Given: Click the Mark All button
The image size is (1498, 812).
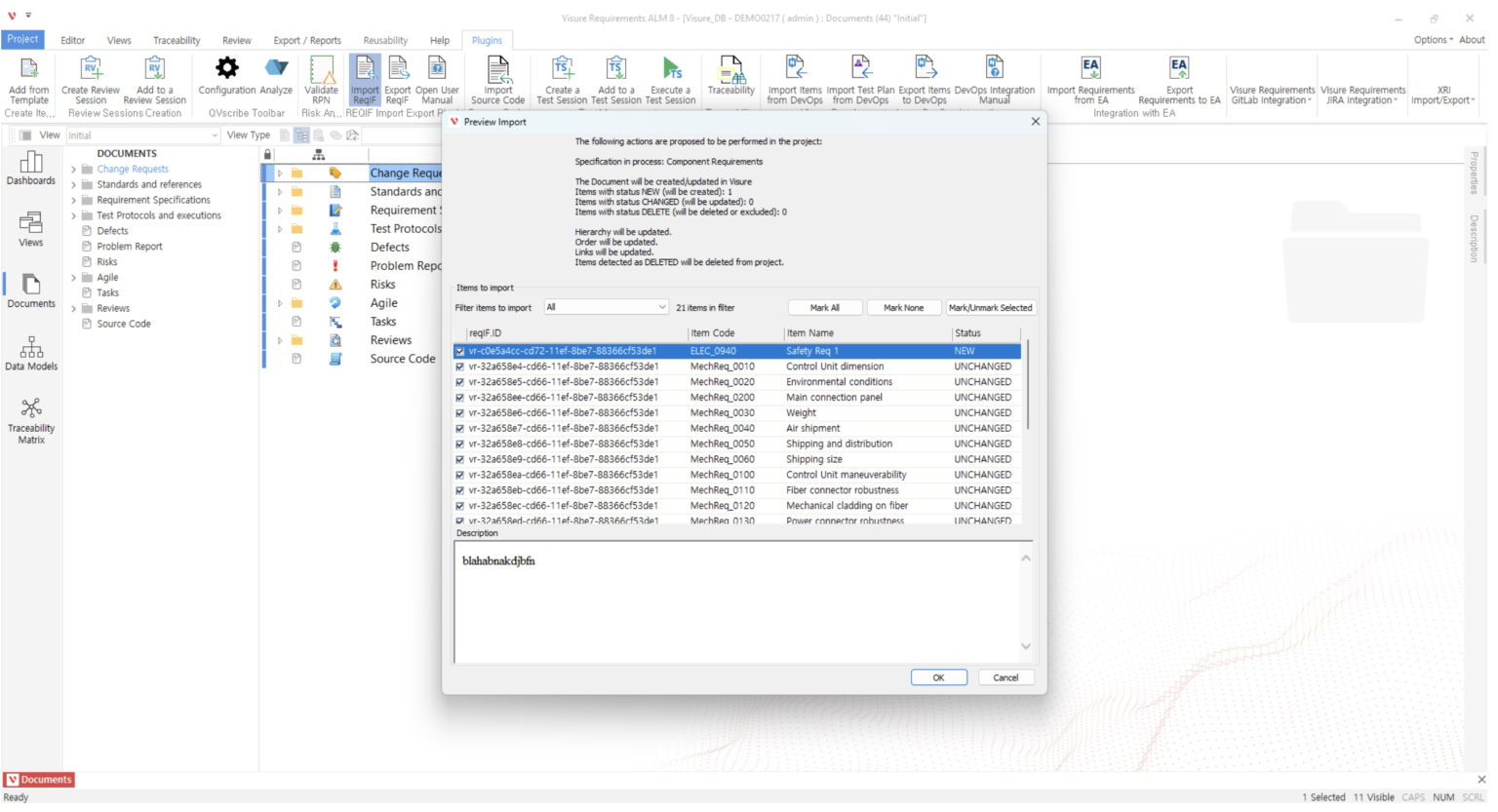Looking at the screenshot, I should coord(825,307).
